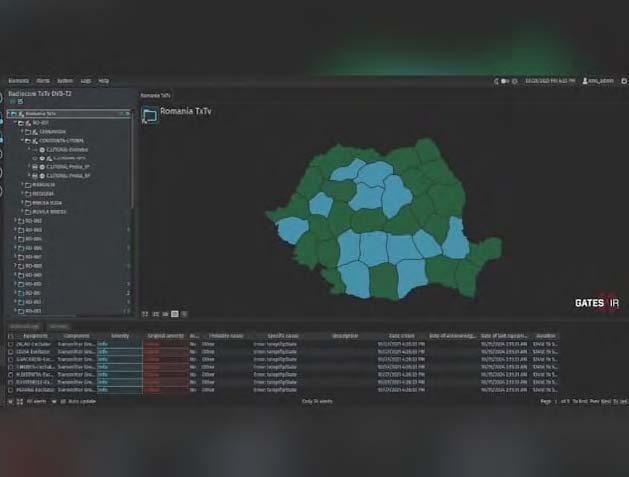Select the highlighted fourth view icon under the map
This screenshot has width=629, height=477.
175,314
